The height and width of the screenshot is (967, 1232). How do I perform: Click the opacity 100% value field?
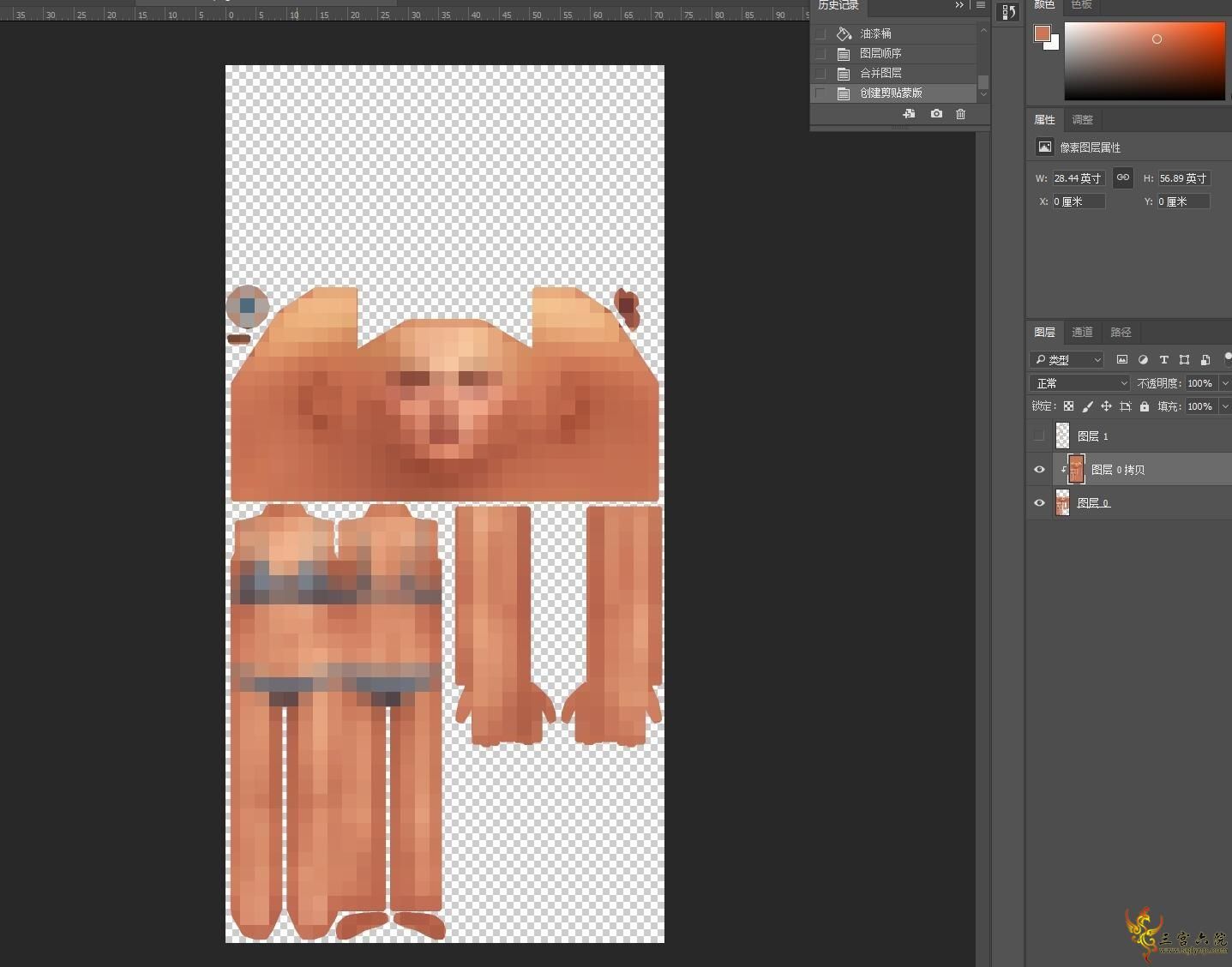(1201, 383)
